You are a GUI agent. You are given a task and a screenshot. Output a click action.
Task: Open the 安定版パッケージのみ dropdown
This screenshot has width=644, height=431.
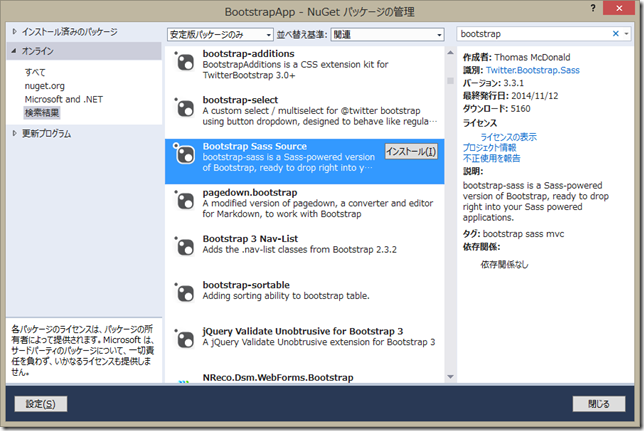pos(220,35)
